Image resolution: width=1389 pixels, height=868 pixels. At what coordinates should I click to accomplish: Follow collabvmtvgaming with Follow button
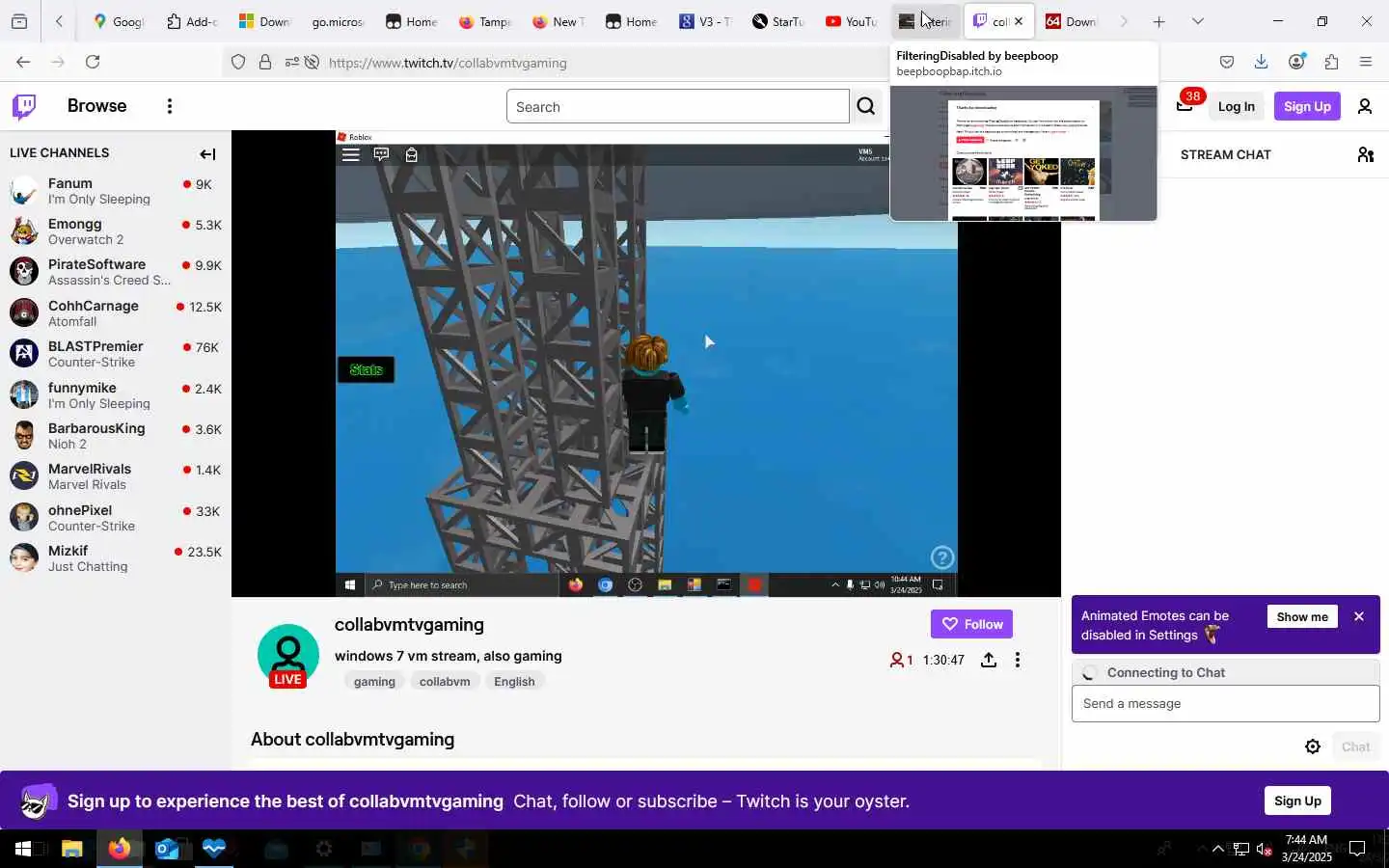point(971,624)
